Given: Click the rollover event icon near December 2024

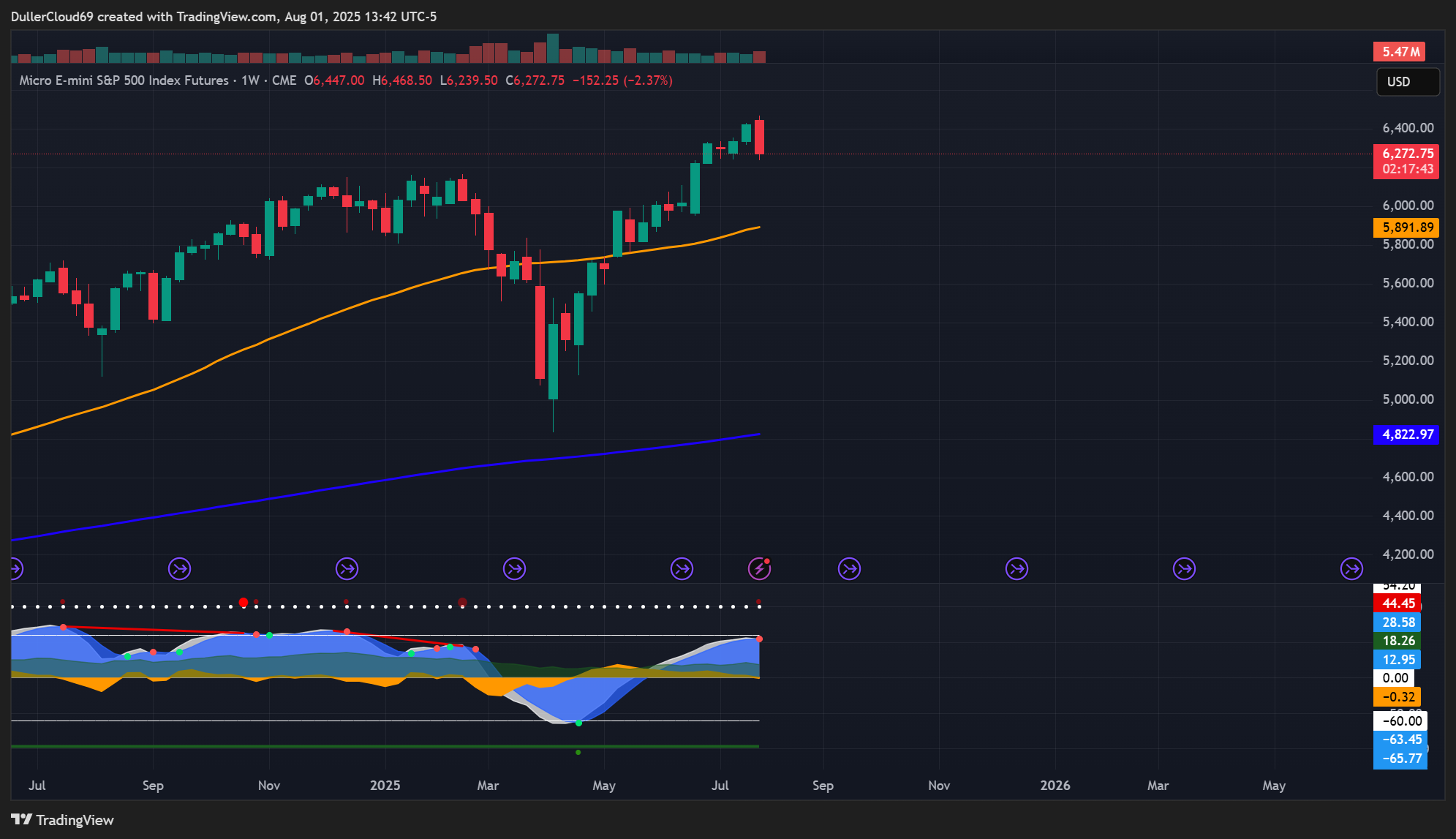Looking at the screenshot, I should (x=347, y=568).
